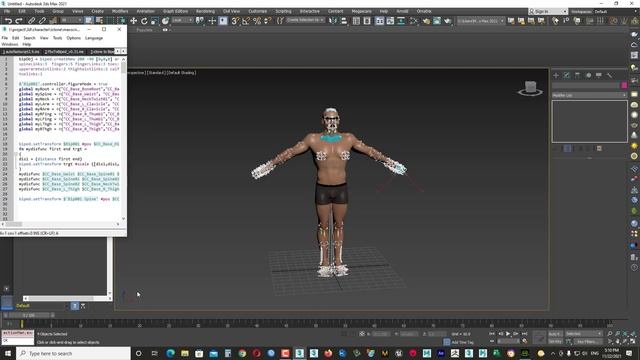Open the Rendering menu
Viewport: 640px width, 360px height.
coord(205,11)
